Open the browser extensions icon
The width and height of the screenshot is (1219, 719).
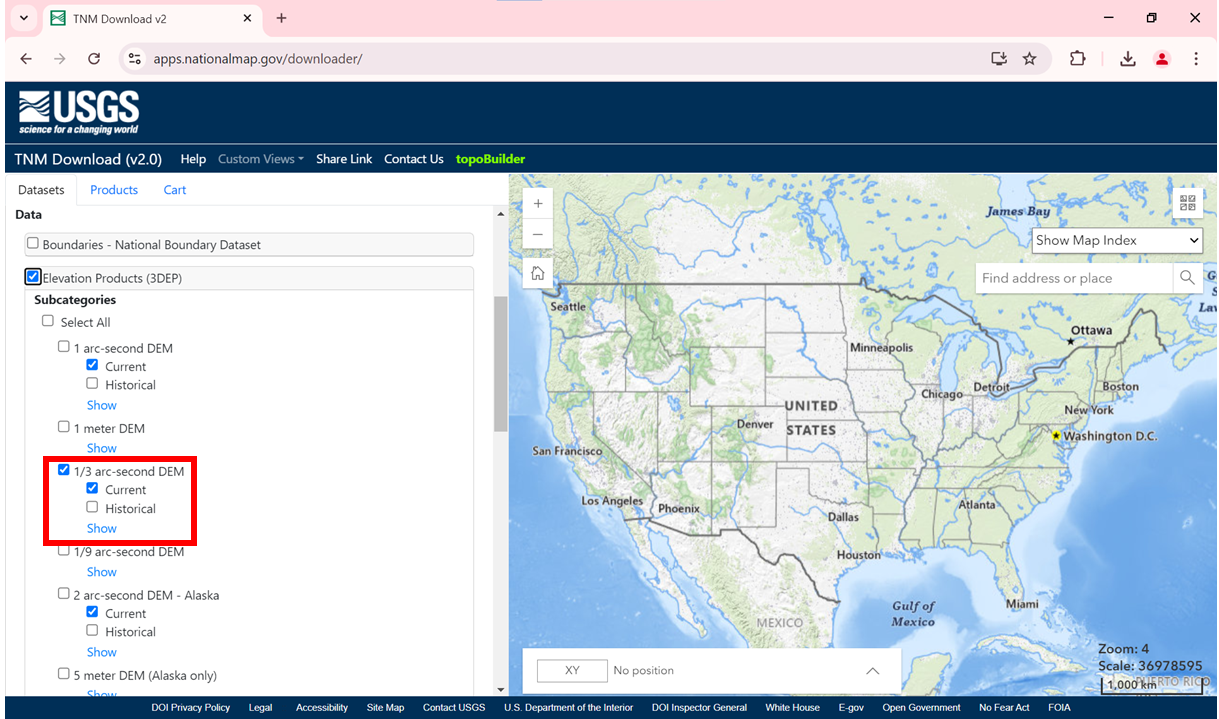1077,59
